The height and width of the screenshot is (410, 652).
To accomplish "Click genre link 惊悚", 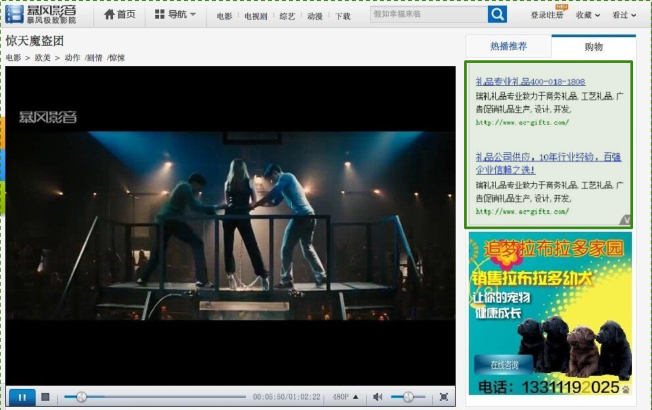I will click(116, 58).
